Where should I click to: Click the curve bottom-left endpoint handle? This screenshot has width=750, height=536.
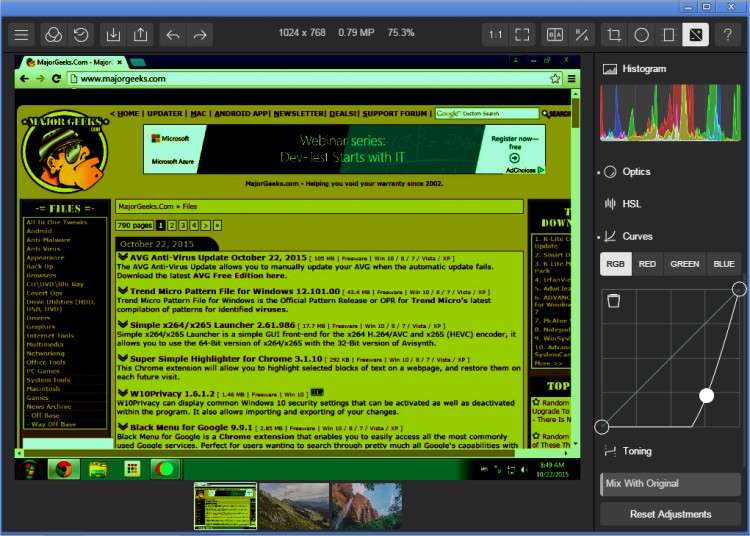[602, 427]
